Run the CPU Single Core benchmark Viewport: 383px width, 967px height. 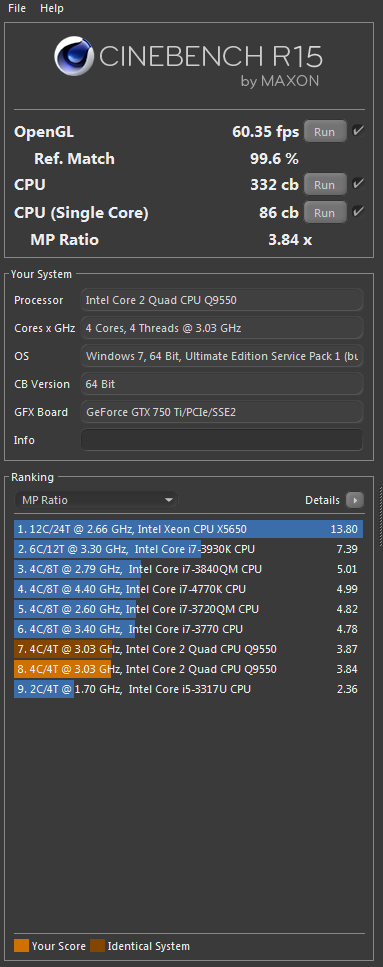[324, 213]
